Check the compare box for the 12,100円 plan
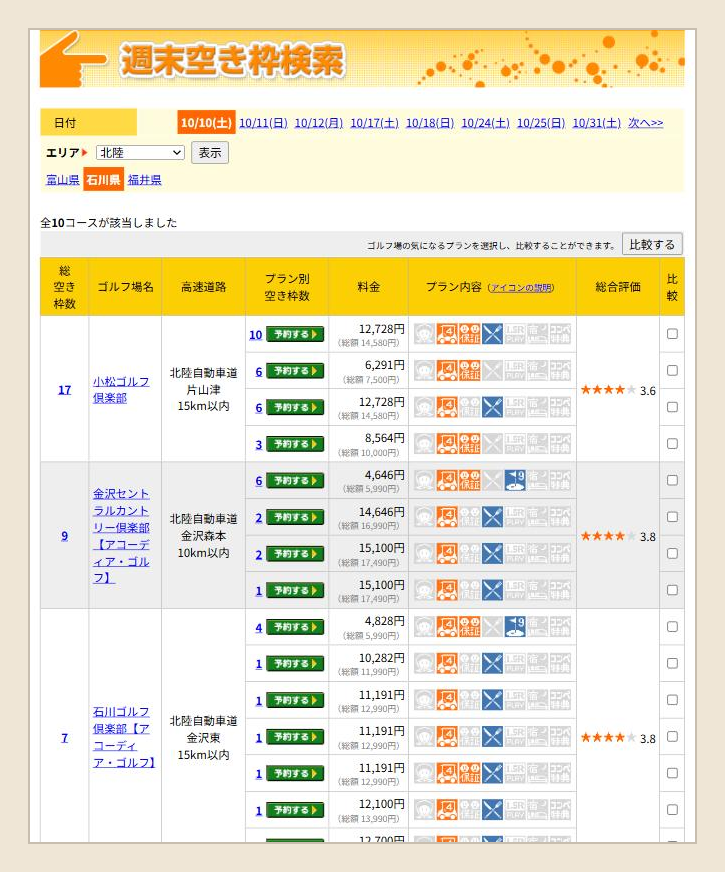Viewport: 725px width, 872px height. click(672, 810)
